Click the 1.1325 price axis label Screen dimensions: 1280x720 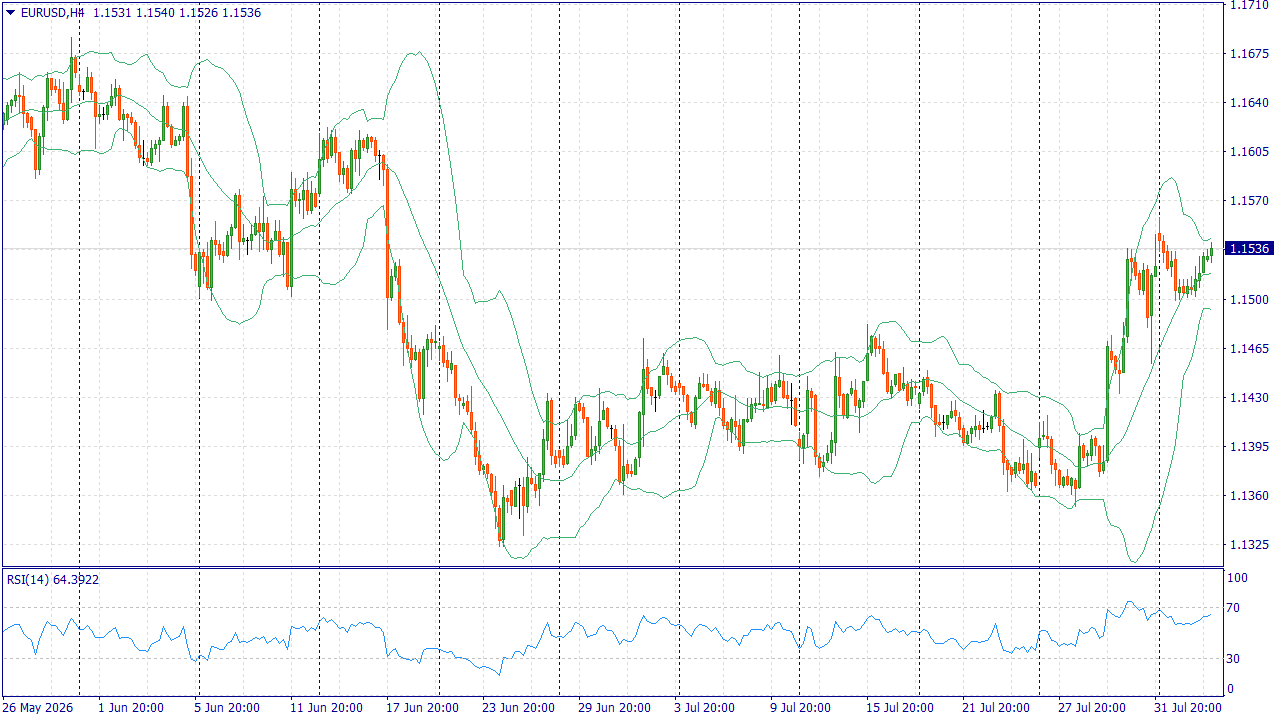[1249, 545]
